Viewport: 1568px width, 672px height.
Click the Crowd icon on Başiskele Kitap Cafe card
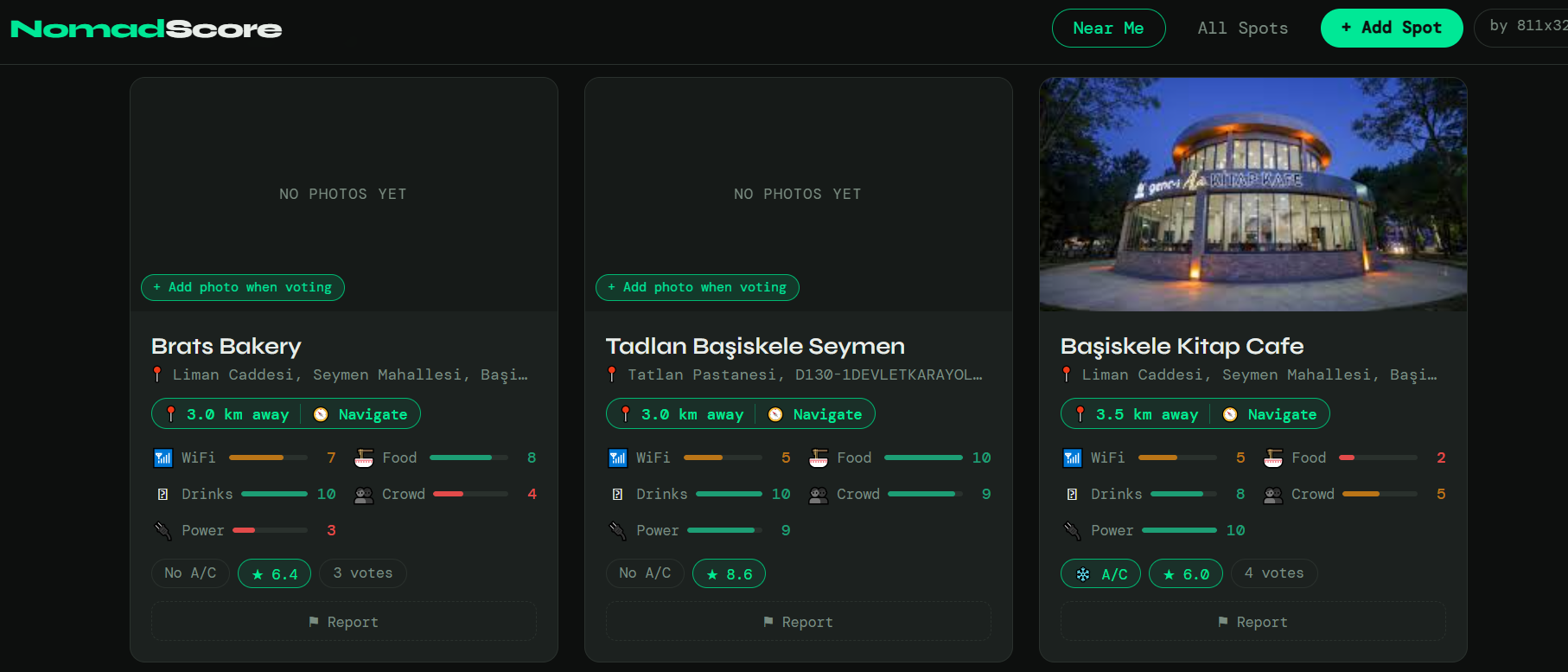point(1273,494)
